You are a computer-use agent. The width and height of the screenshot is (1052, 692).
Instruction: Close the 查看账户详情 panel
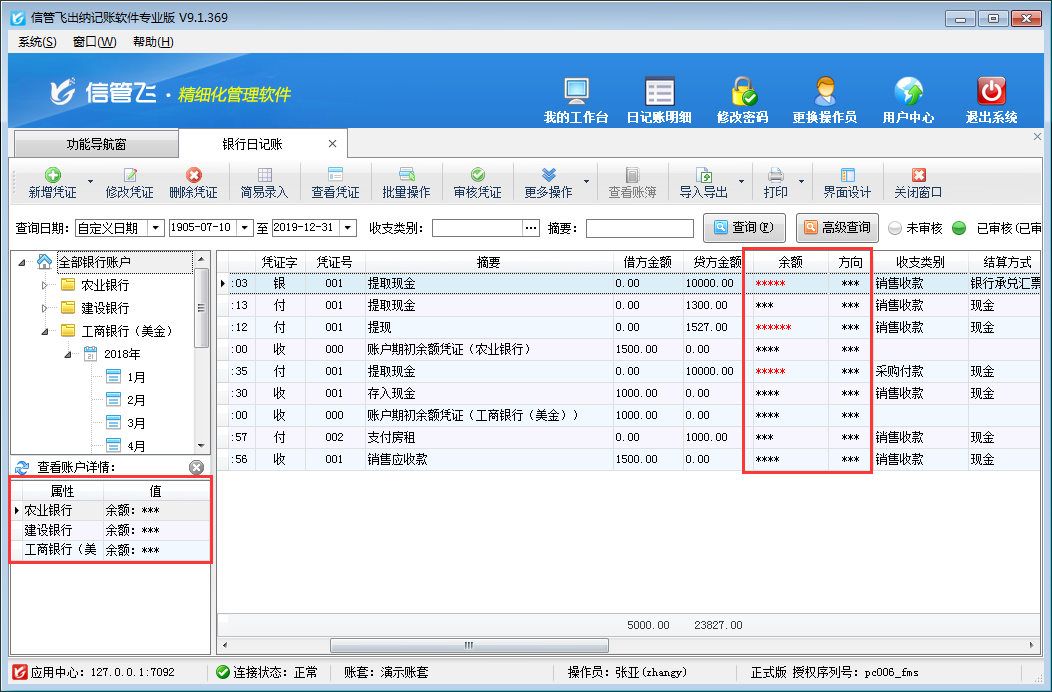(196, 467)
